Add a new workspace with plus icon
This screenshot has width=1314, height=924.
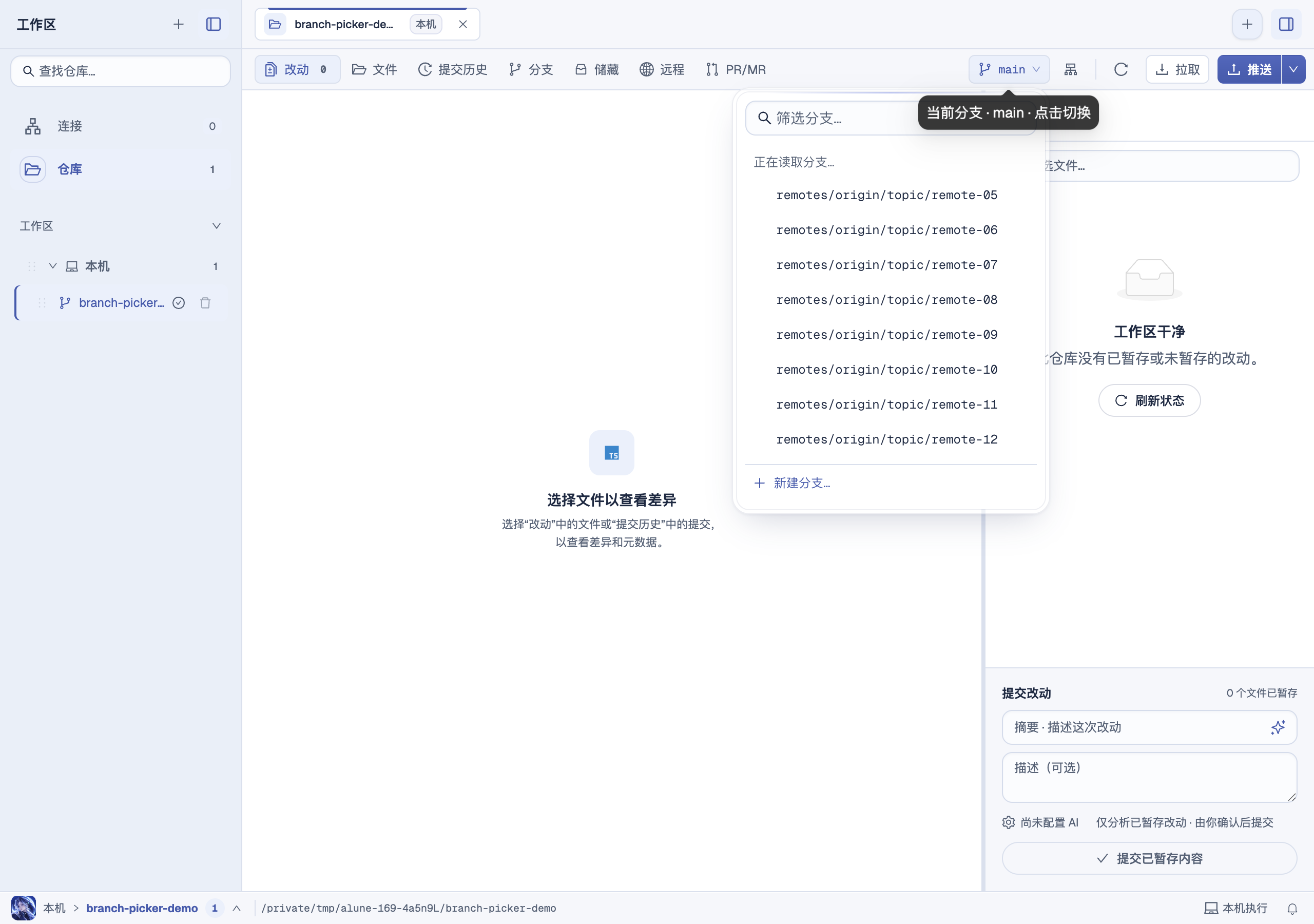(x=179, y=24)
